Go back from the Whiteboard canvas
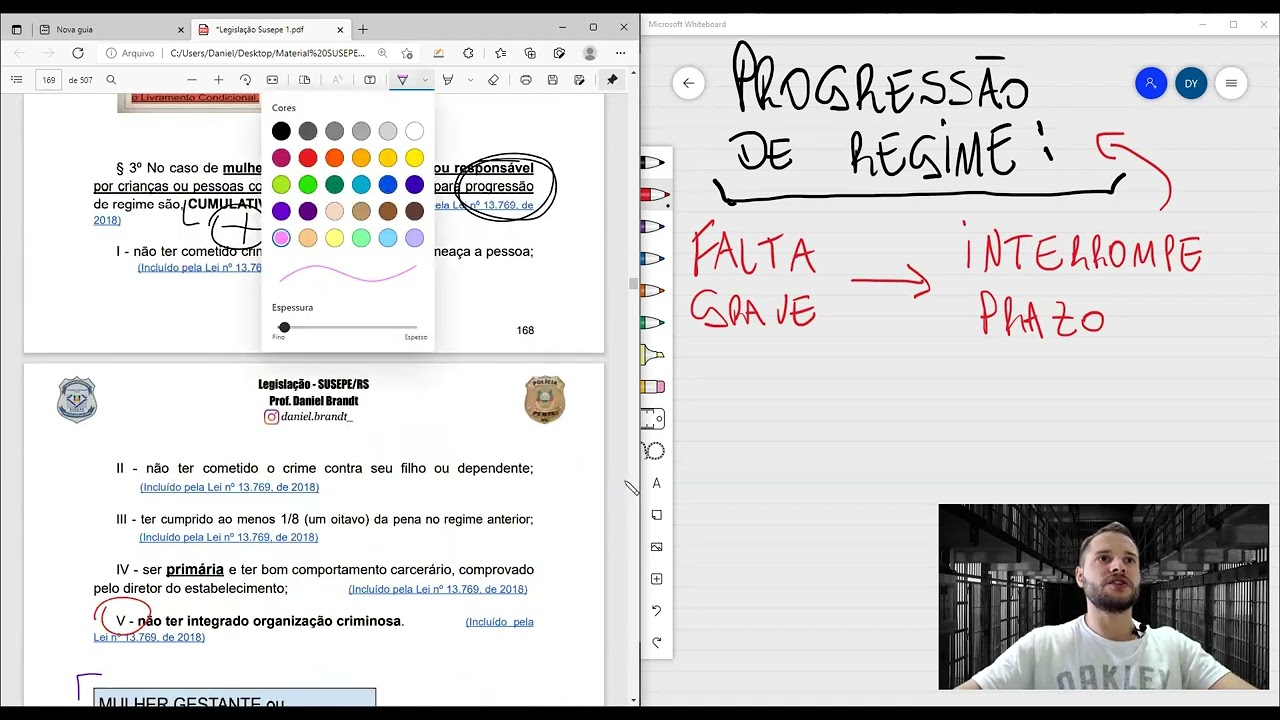Image resolution: width=1280 pixels, height=720 pixels. pos(688,83)
